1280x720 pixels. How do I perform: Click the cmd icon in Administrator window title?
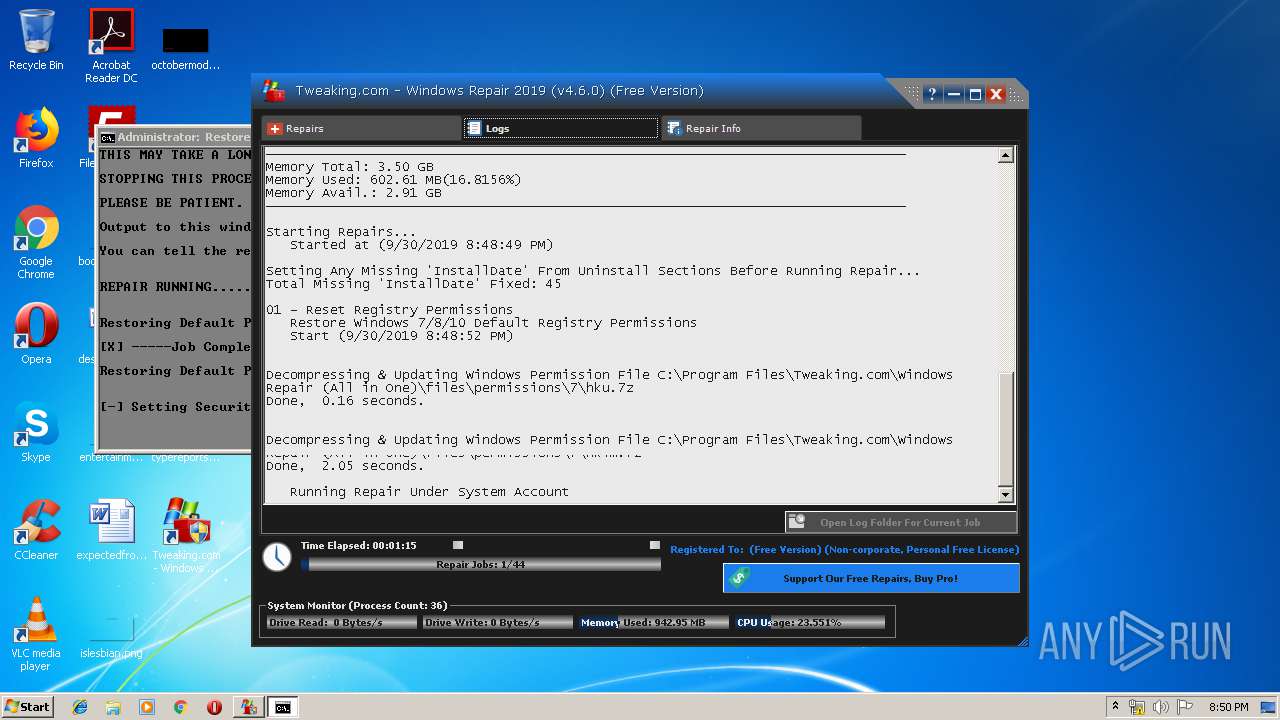coord(107,138)
